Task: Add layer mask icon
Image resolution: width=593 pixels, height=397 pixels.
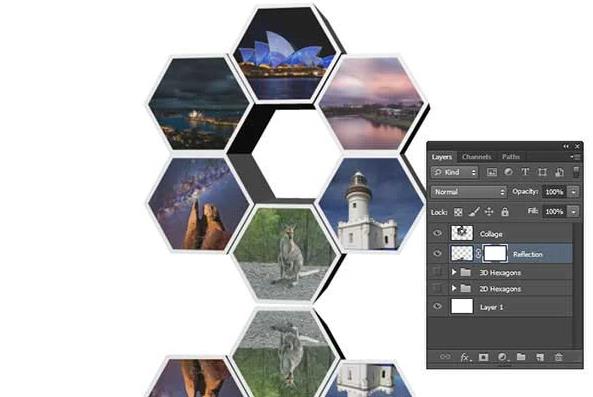Action: tap(483, 357)
